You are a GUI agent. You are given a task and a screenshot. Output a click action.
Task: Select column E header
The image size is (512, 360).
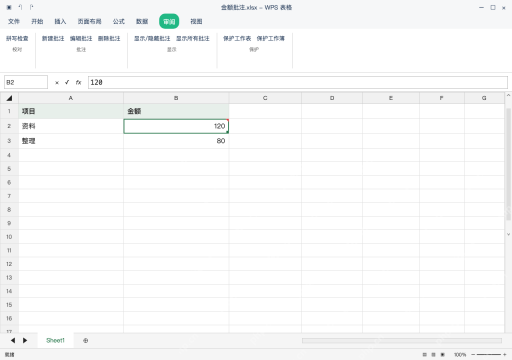pos(391,98)
